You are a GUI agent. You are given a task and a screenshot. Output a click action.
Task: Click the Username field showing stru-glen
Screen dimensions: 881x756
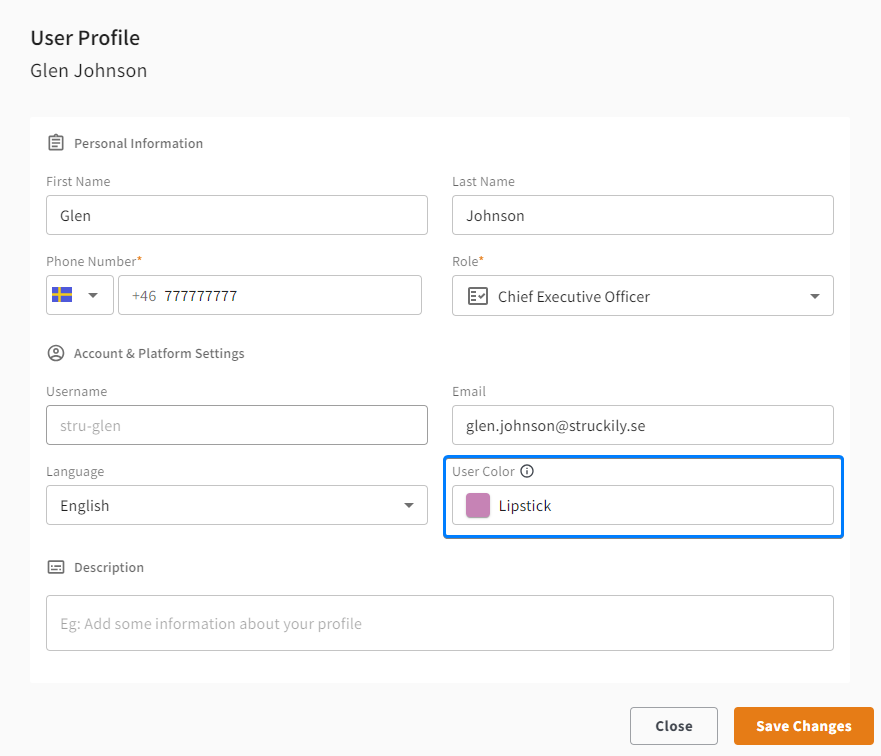point(237,425)
